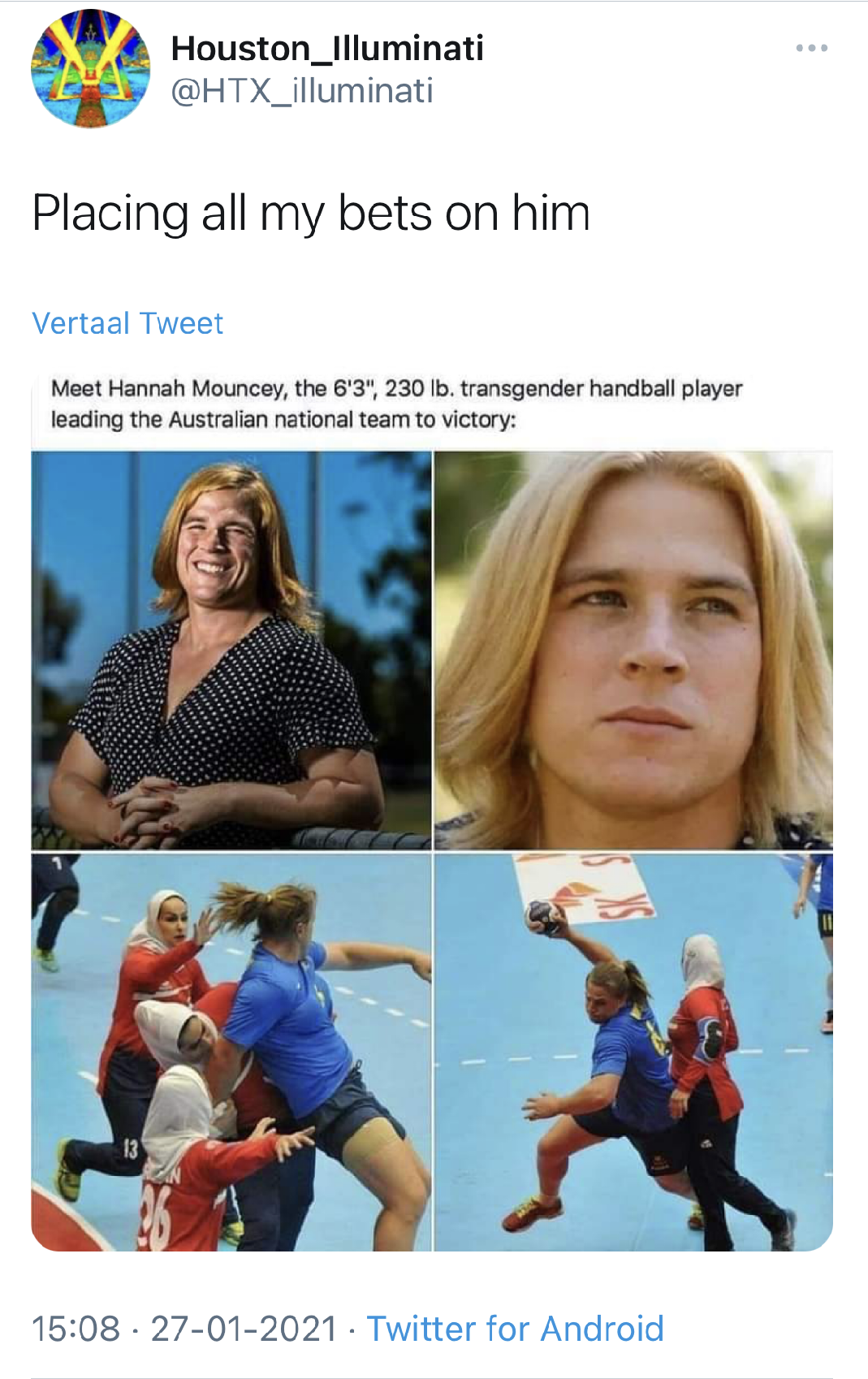This screenshot has width=868, height=1379.
Task: Click the number 13 on dark shorts
Action: [x=131, y=1149]
